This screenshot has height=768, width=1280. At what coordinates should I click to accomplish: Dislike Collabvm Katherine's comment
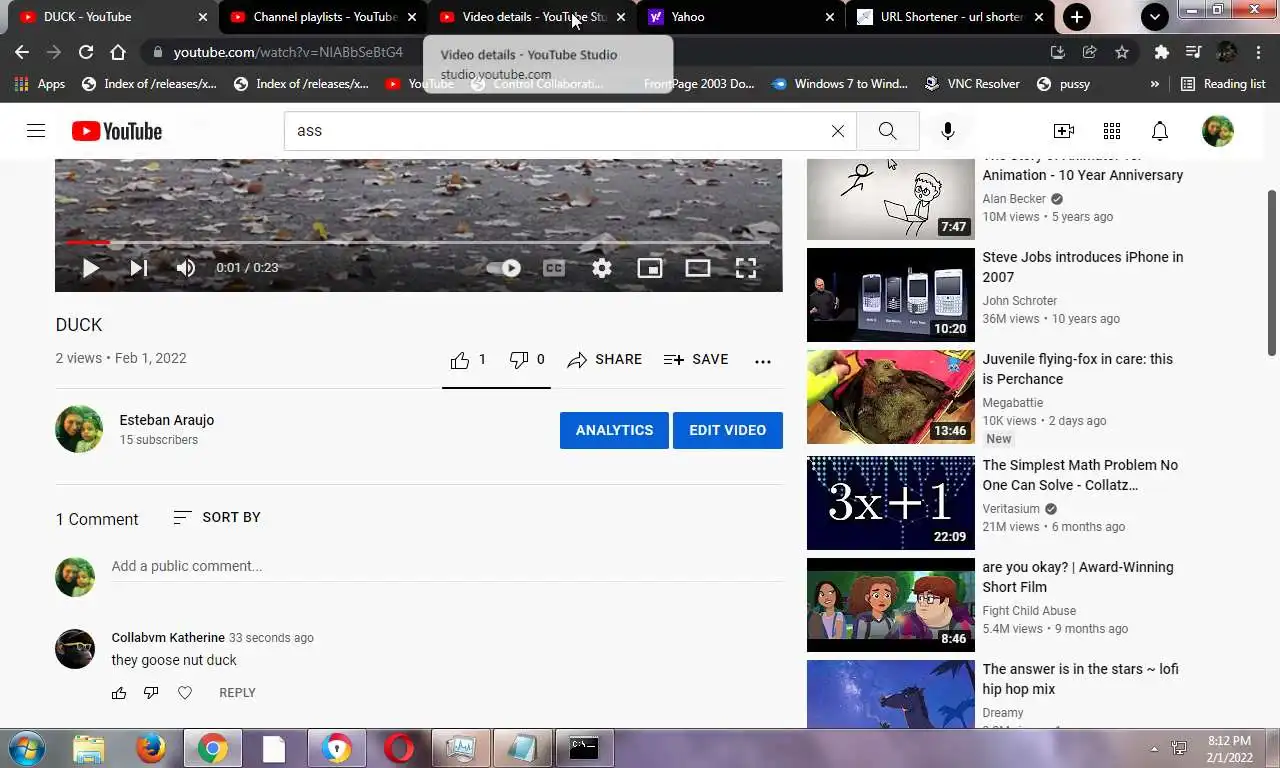tap(151, 693)
